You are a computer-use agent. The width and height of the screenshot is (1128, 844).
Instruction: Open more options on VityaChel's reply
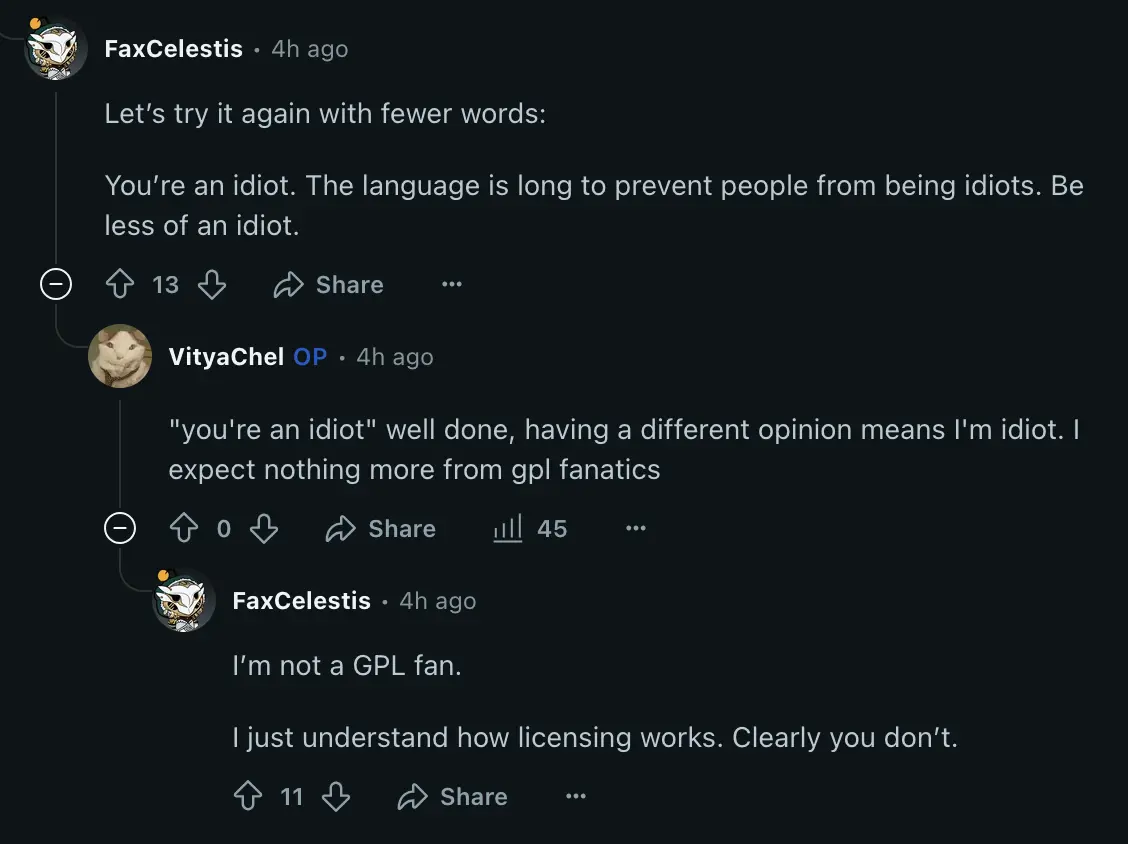click(636, 528)
